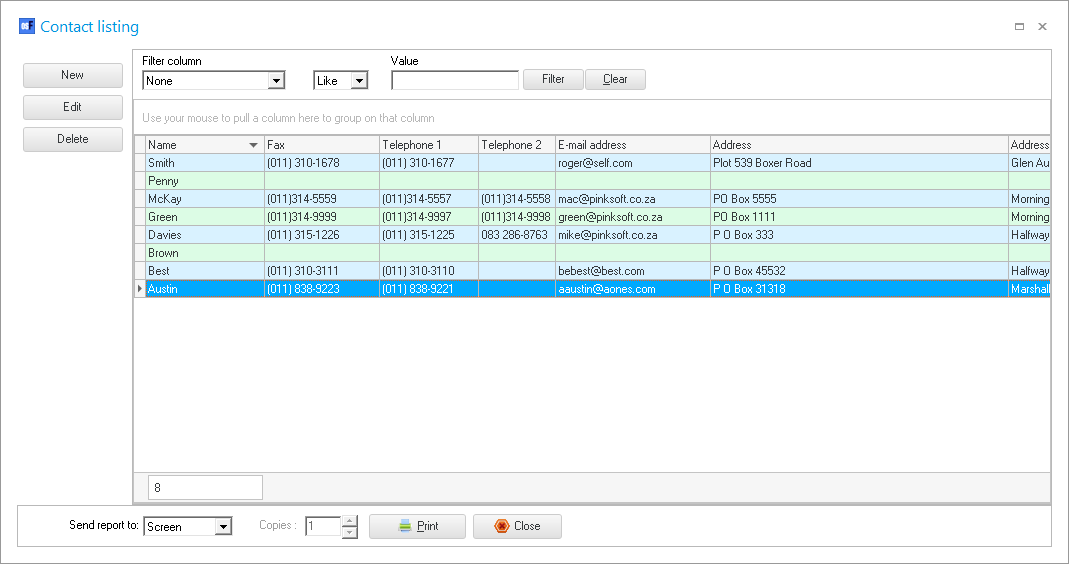1069x564 pixels.
Task: Clear the current filter
Action: point(615,79)
